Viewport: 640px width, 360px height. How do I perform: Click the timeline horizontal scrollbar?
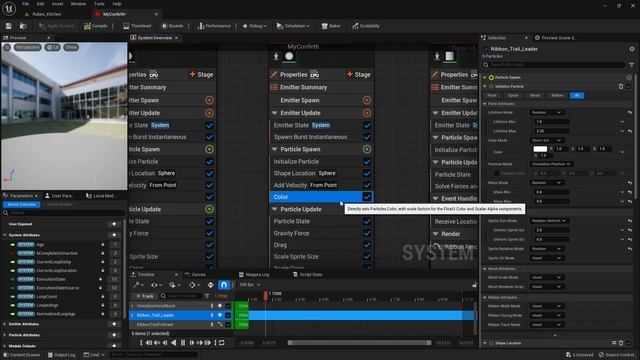coord(359,342)
